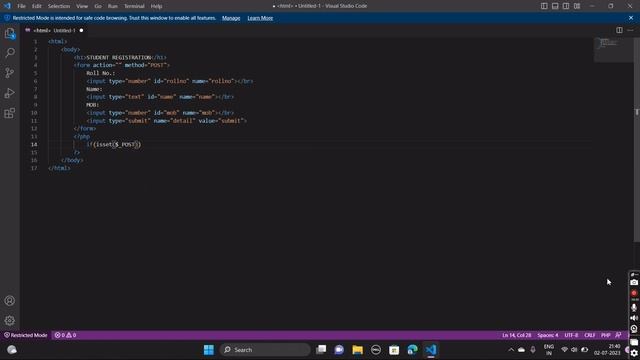Screen dimensions: 640x360
Task: Open the View menu
Action: click(x=82, y=6)
